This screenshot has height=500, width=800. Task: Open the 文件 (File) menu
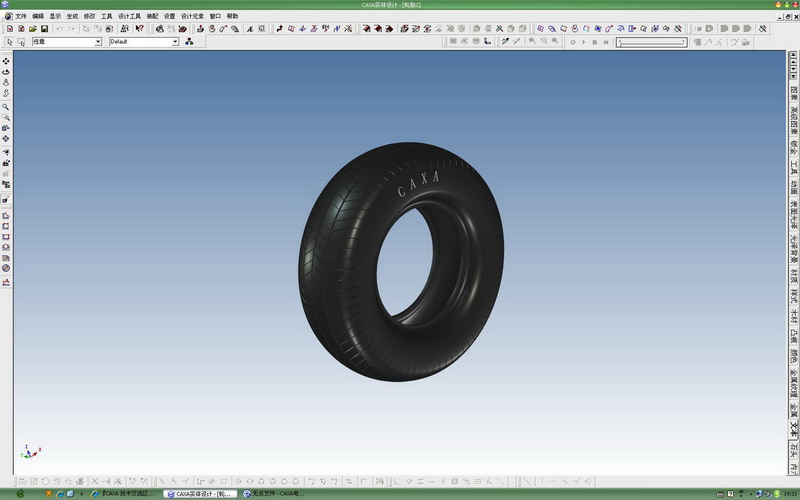point(21,16)
